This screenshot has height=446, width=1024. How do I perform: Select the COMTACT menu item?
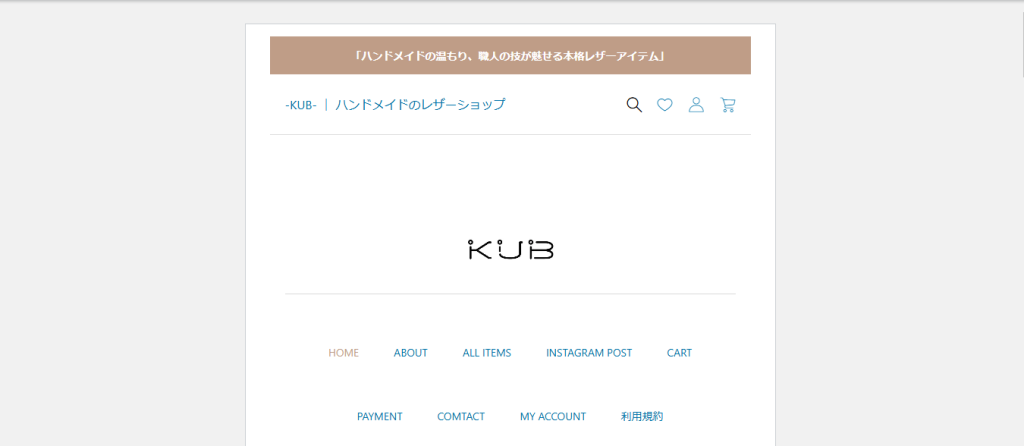click(x=461, y=417)
